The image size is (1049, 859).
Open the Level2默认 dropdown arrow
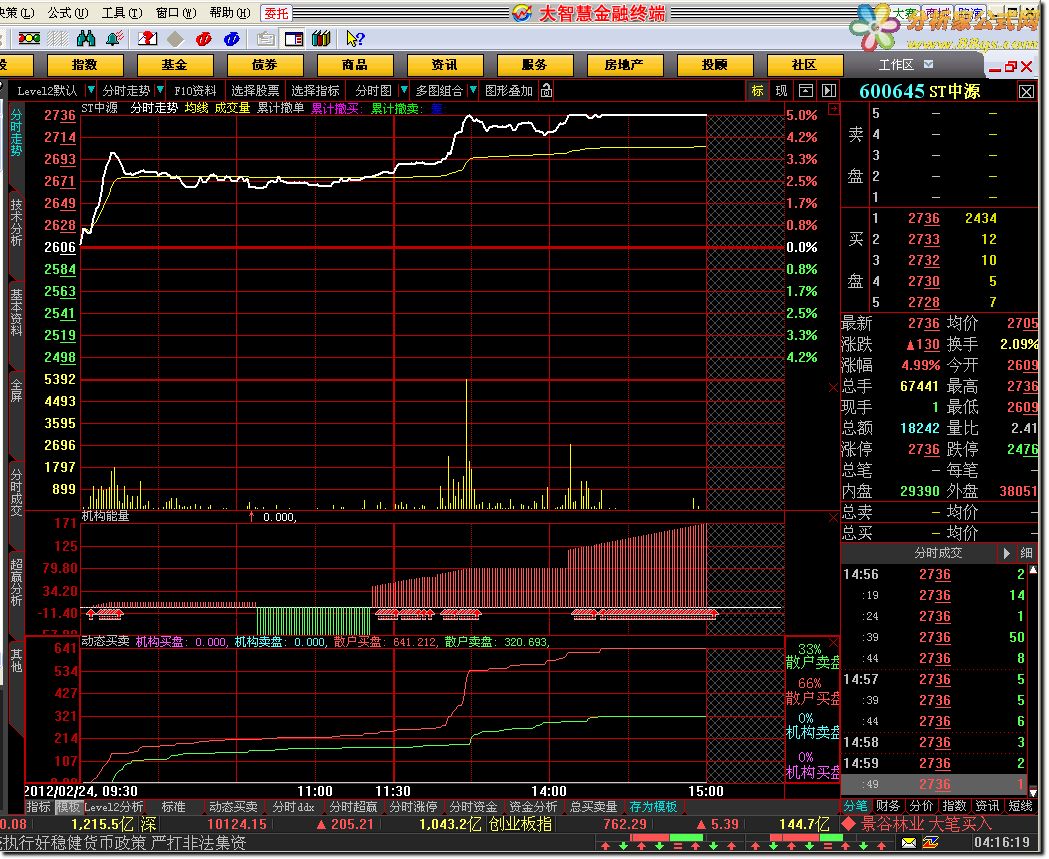click(x=90, y=90)
